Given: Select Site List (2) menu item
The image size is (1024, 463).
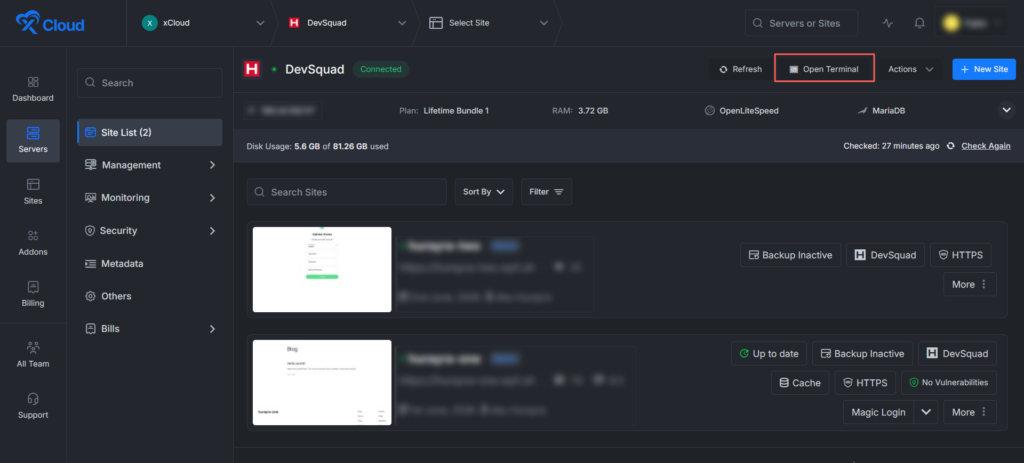Looking at the screenshot, I should point(150,133).
